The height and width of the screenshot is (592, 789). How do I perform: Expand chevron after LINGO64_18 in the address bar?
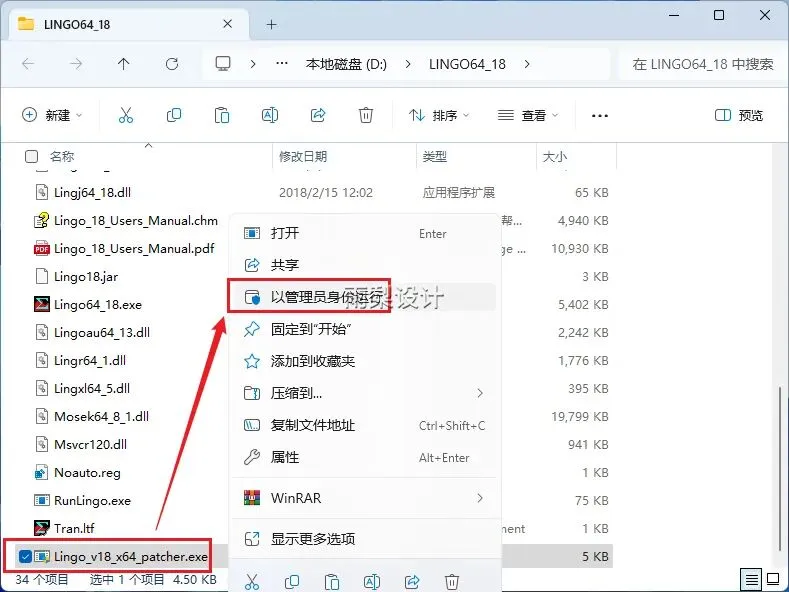(x=527, y=64)
